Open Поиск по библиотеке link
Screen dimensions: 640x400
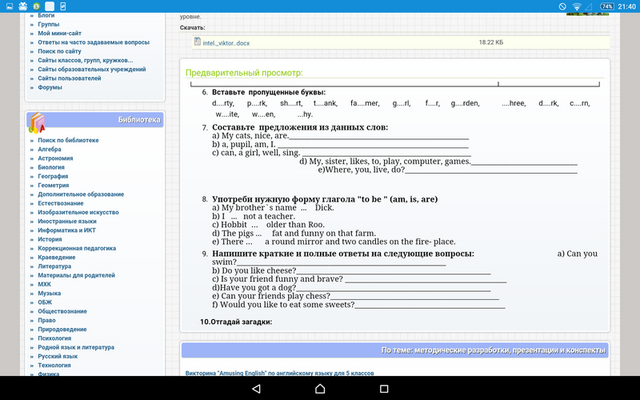click(x=68, y=140)
